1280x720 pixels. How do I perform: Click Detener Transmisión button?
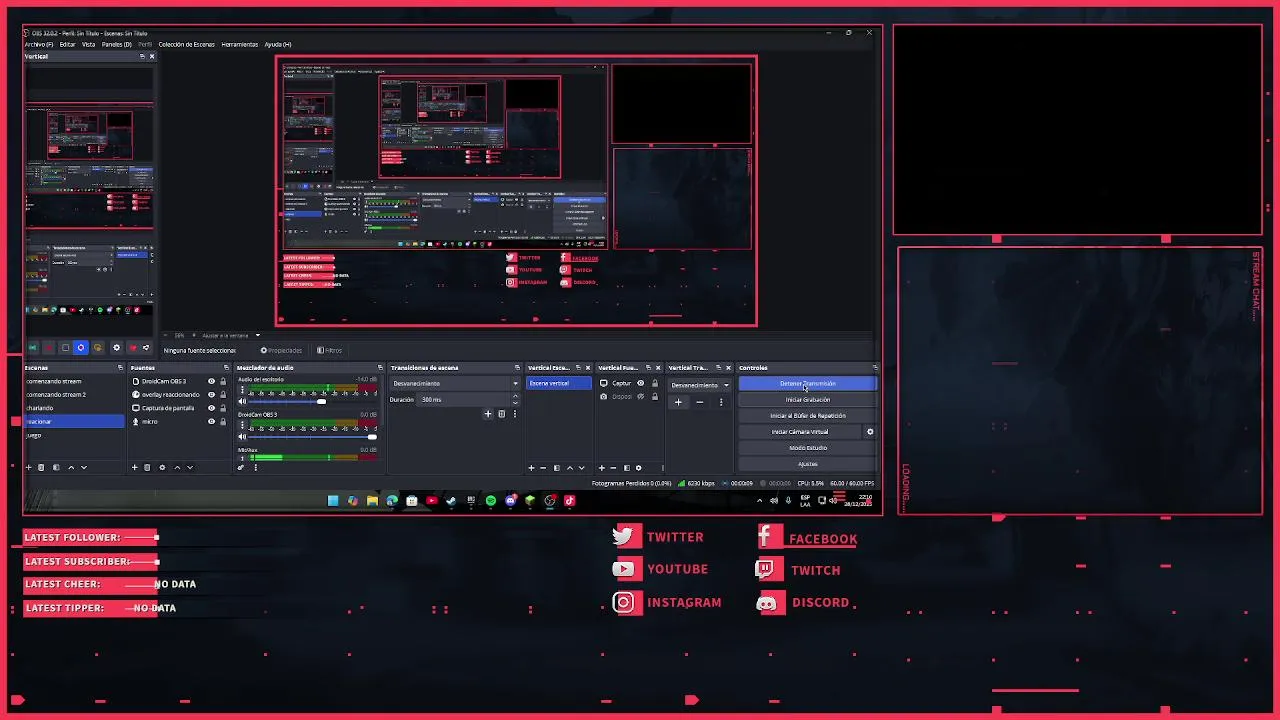coord(807,383)
